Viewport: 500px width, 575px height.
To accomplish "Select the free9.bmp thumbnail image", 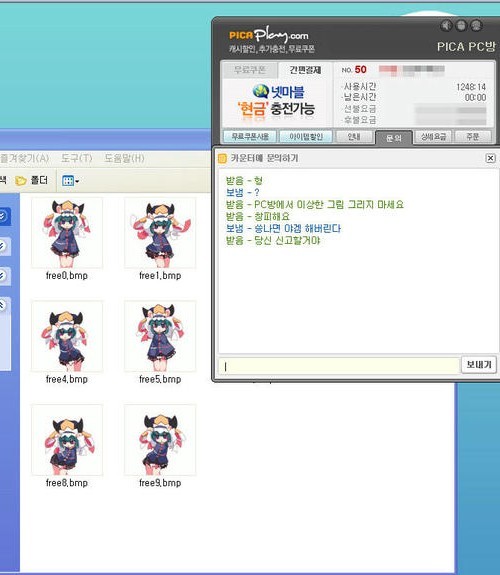I will pyautogui.click(x=160, y=440).
